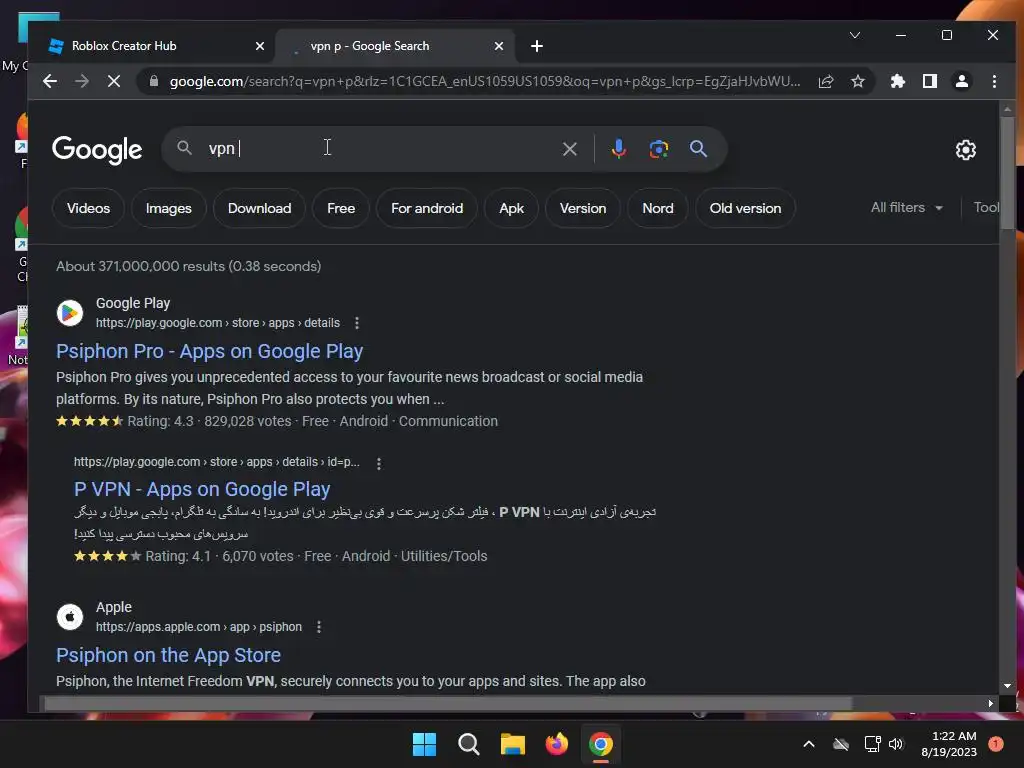Click the scrollbar down arrow
Image resolution: width=1024 pixels, height=768 pixels.
coord(1007,686)
